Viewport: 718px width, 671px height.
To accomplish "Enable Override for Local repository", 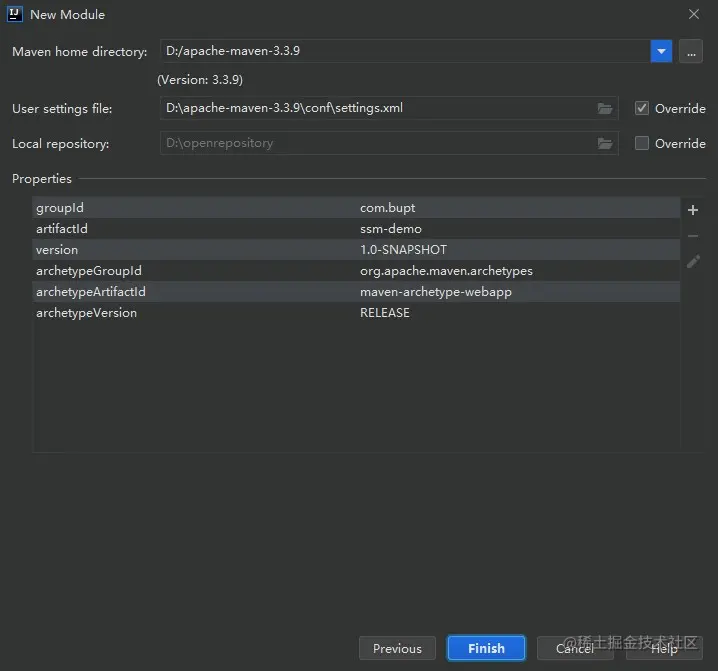I will (642, 143).
